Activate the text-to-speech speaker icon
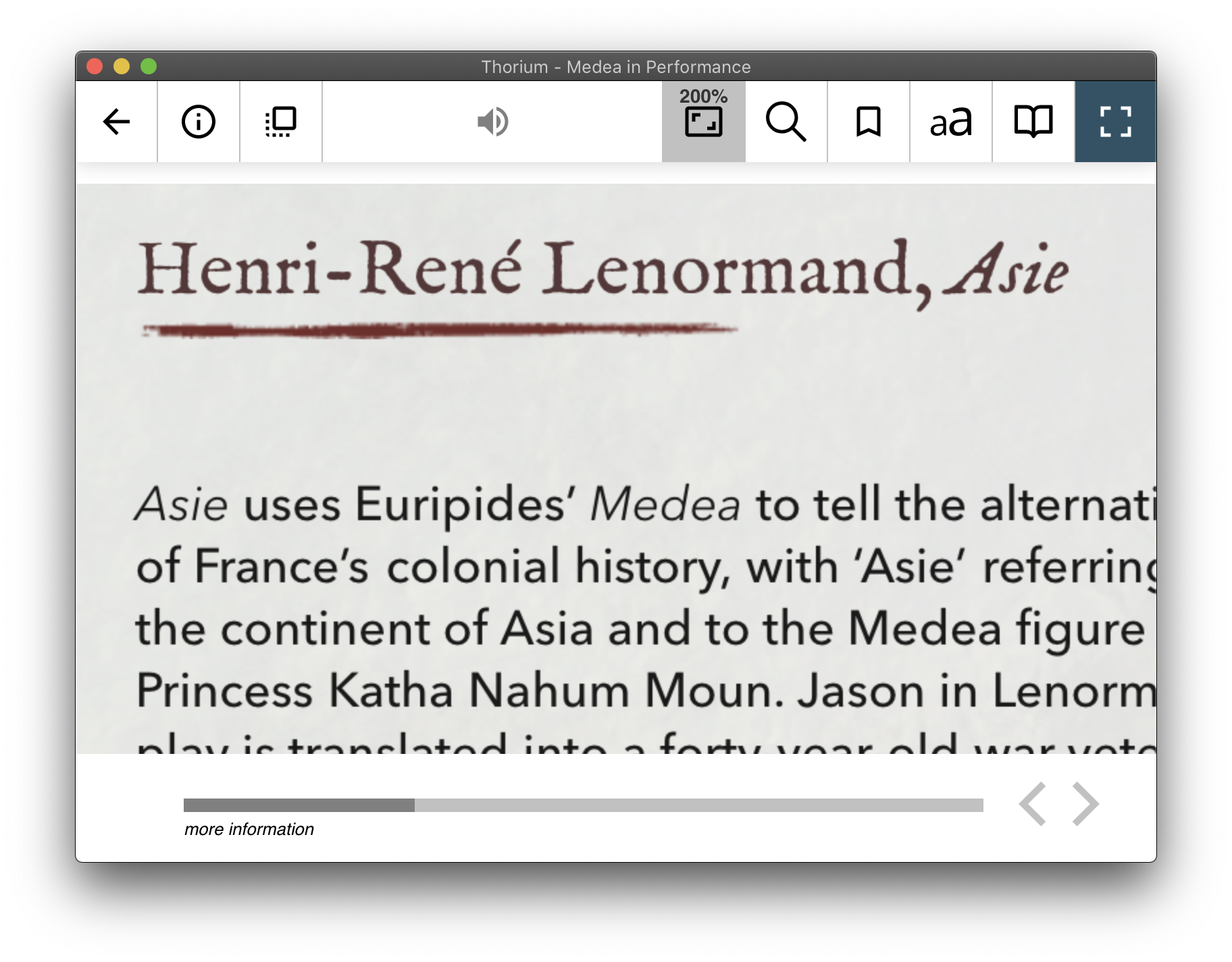 [492, 122]
